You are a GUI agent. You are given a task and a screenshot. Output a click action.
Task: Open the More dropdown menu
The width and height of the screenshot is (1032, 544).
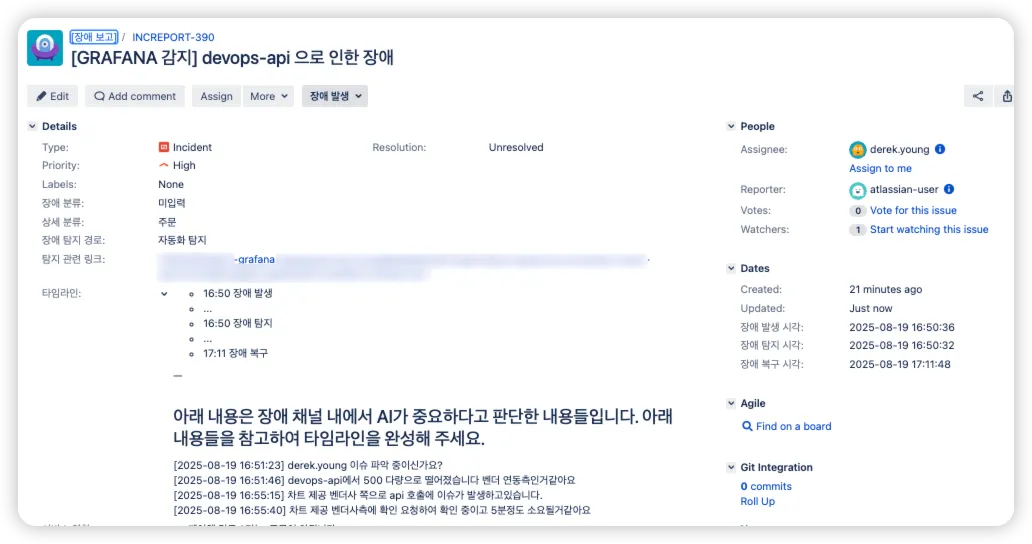point(269,96)
